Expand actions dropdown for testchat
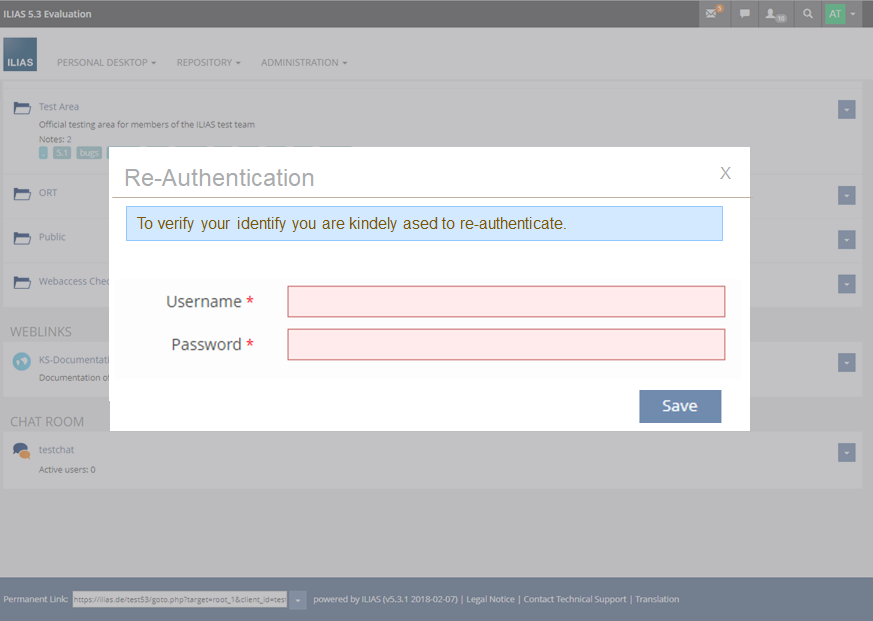The image size is (873, 621). tap(846, 453)
